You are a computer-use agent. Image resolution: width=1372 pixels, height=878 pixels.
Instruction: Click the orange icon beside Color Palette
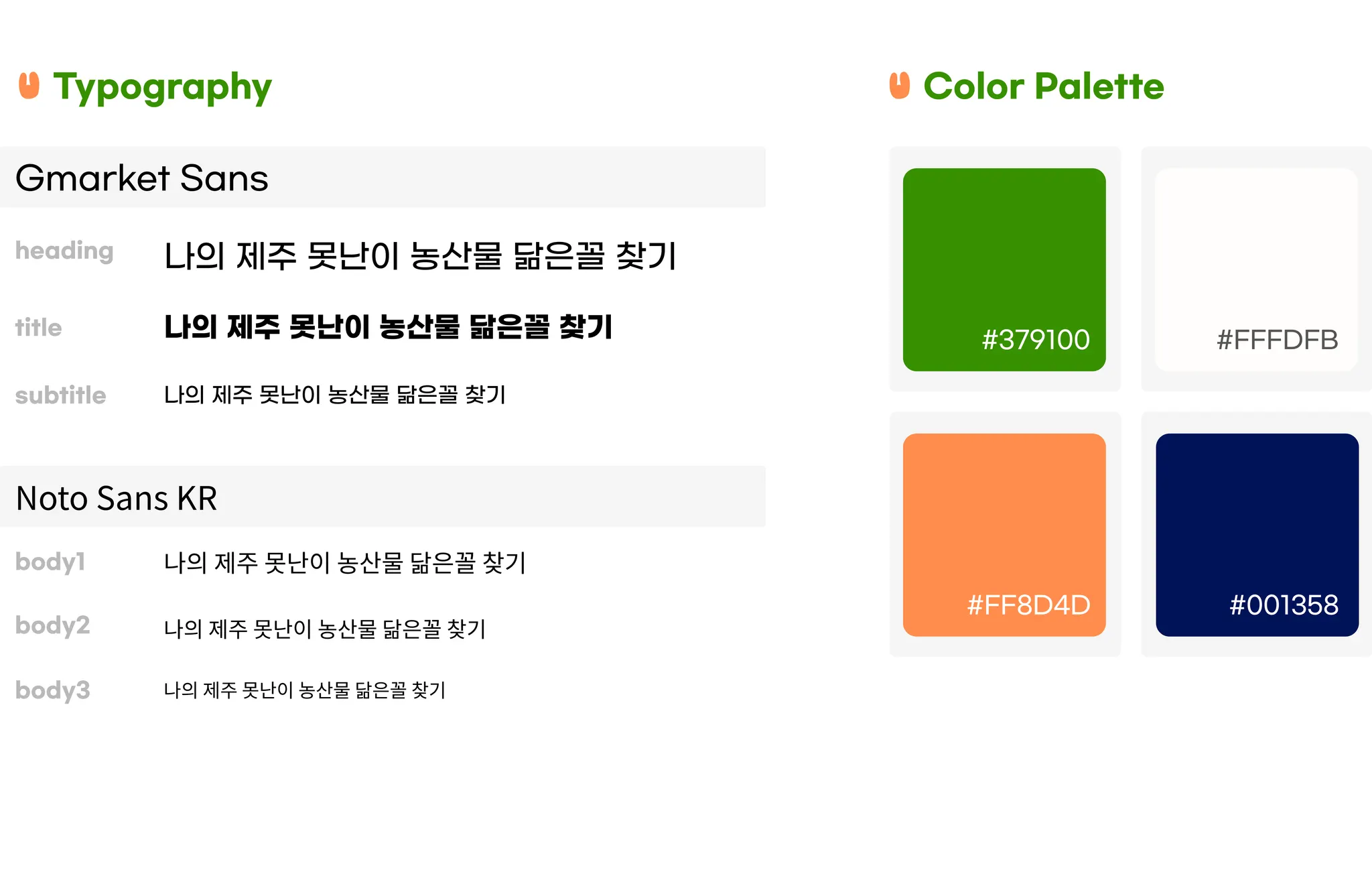click(x=900, y=85)
